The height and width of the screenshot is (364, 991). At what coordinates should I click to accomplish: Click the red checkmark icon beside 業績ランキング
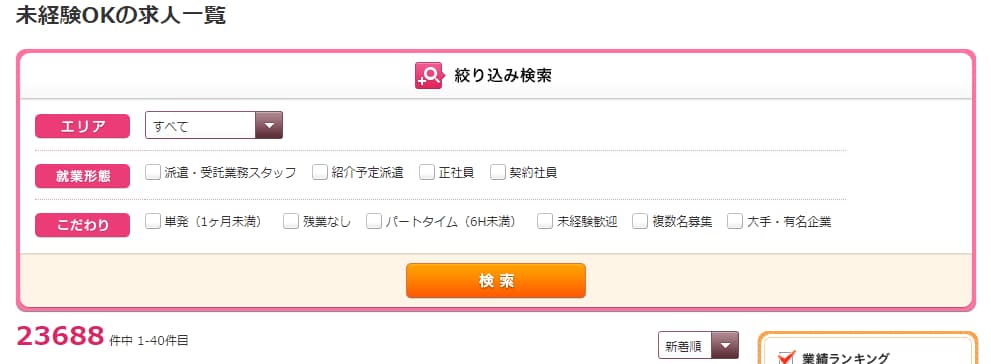(x=786, y=358)
